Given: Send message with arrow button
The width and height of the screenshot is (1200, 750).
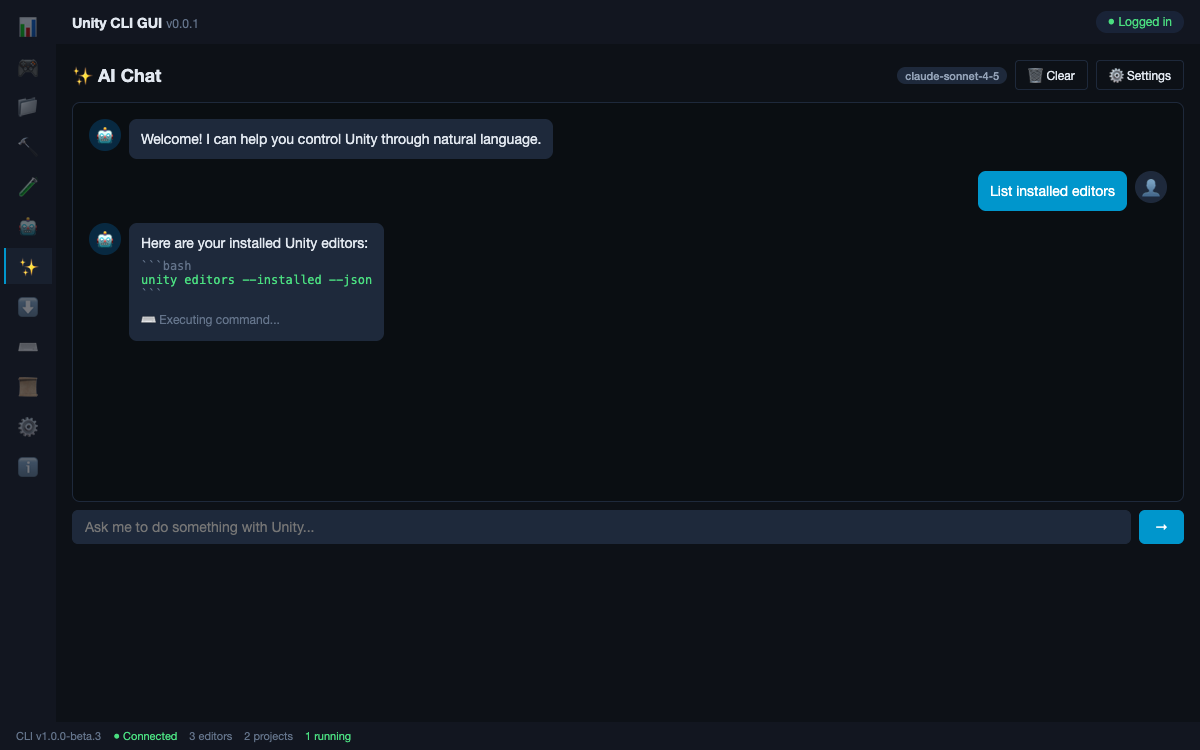Looking at the screenshot, I should pos(1161,527).
